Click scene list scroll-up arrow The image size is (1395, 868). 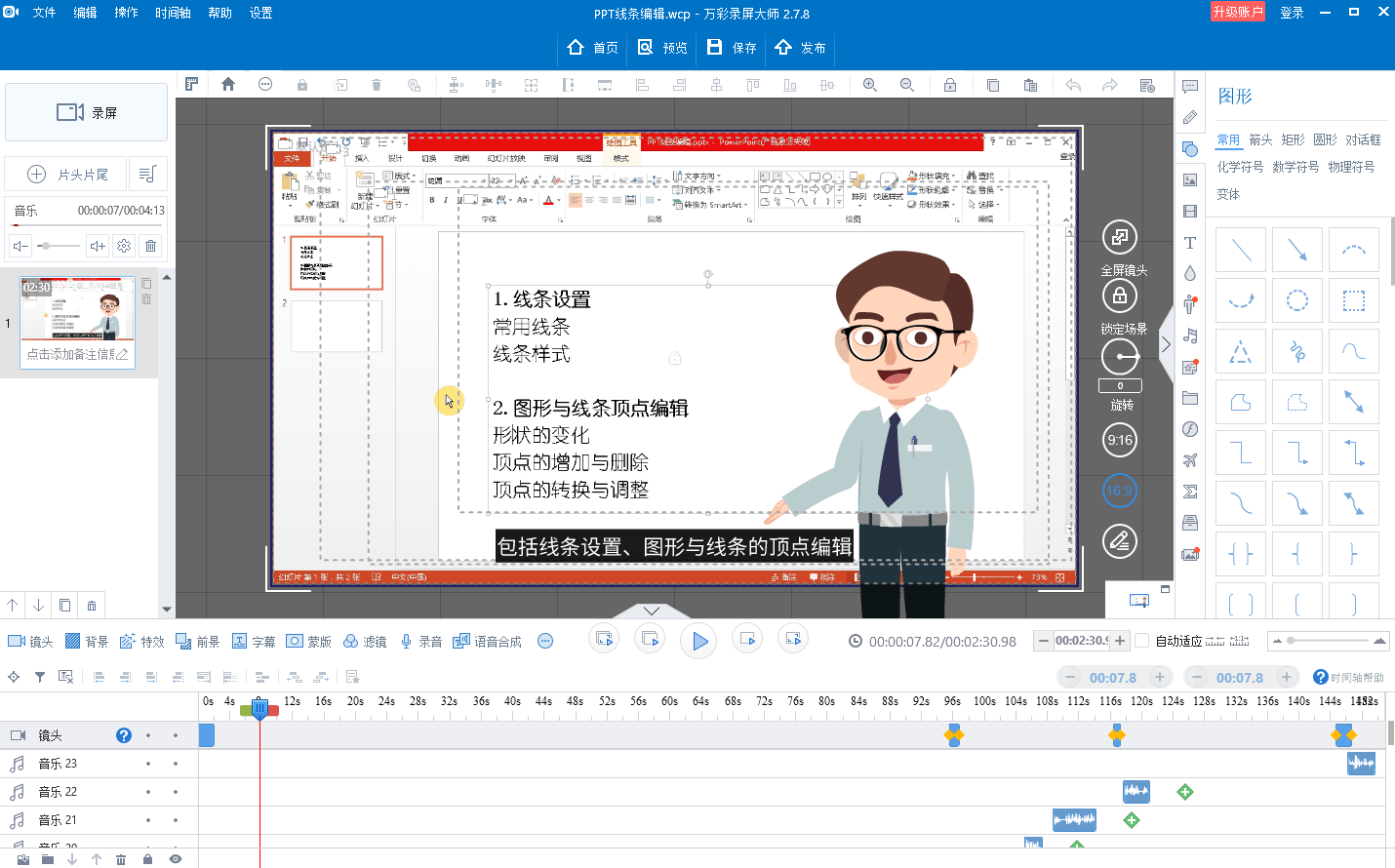[167, 277]
